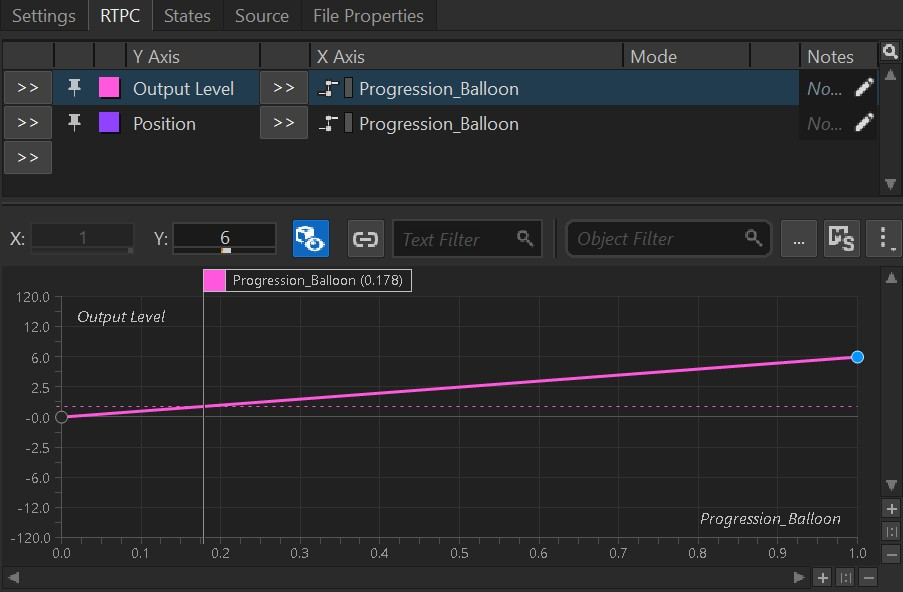Screen dimensions: 903x592
Task: Reset horizontal zoom to fit graph
Action: pyautogui.click(x=845, y=577)
